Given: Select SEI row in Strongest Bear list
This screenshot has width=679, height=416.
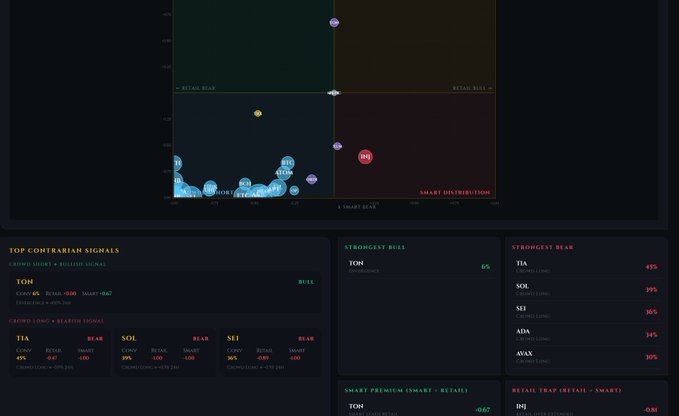Looking at the screenshot, I should pos(586,312).
